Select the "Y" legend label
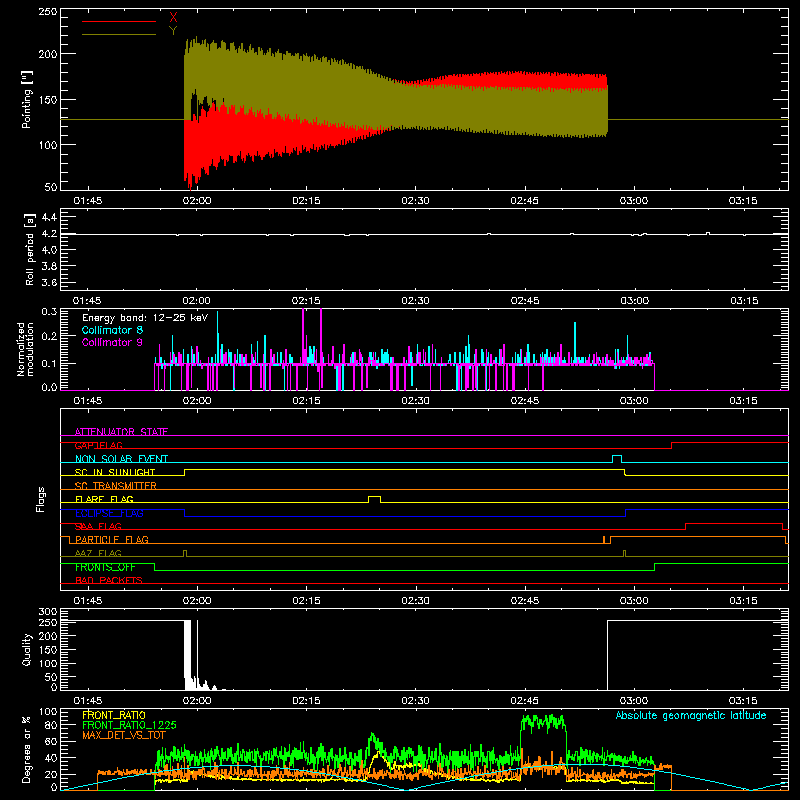Viewport: 800px width, 800px height. 173,31
